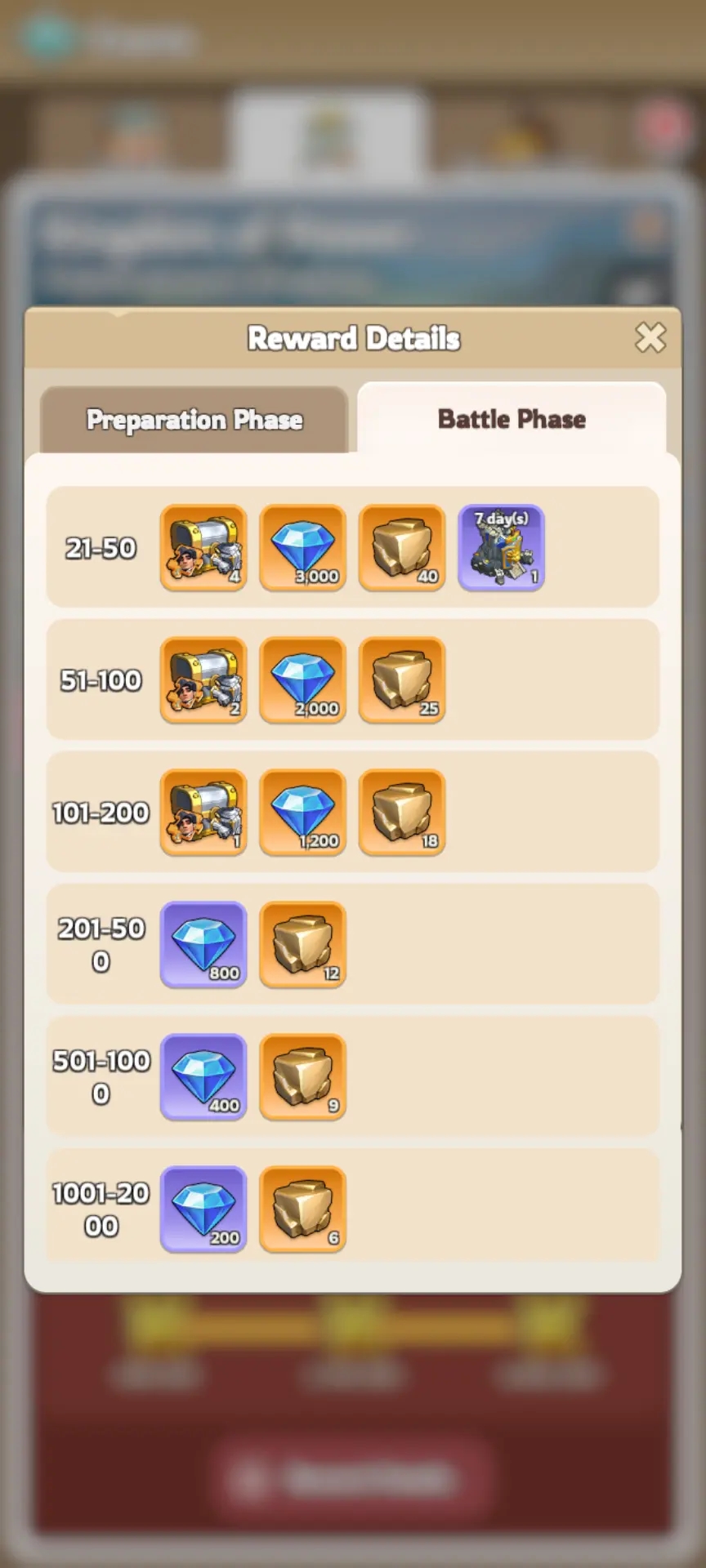706x1568 pixels.
Task: Select the 1001-2000 rank reward row
Action: [353, 1205]
